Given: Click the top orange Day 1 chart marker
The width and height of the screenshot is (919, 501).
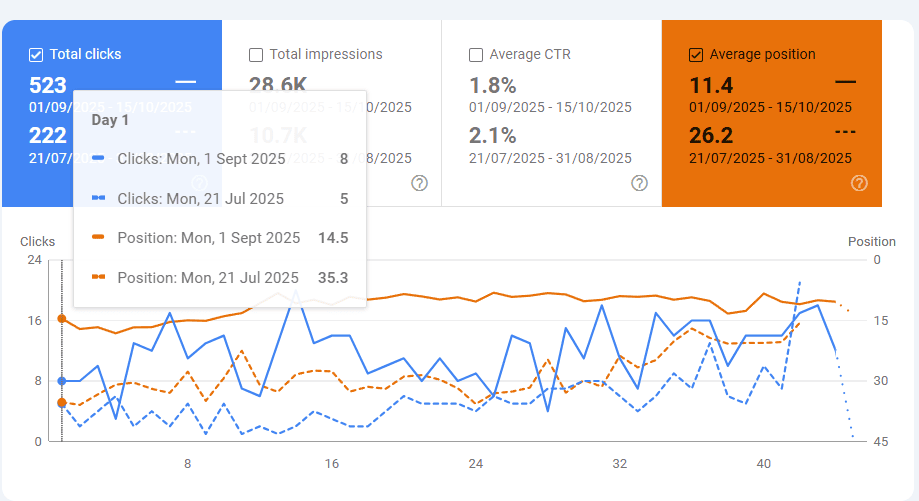Looking at the screenshot, I should 62,319.
